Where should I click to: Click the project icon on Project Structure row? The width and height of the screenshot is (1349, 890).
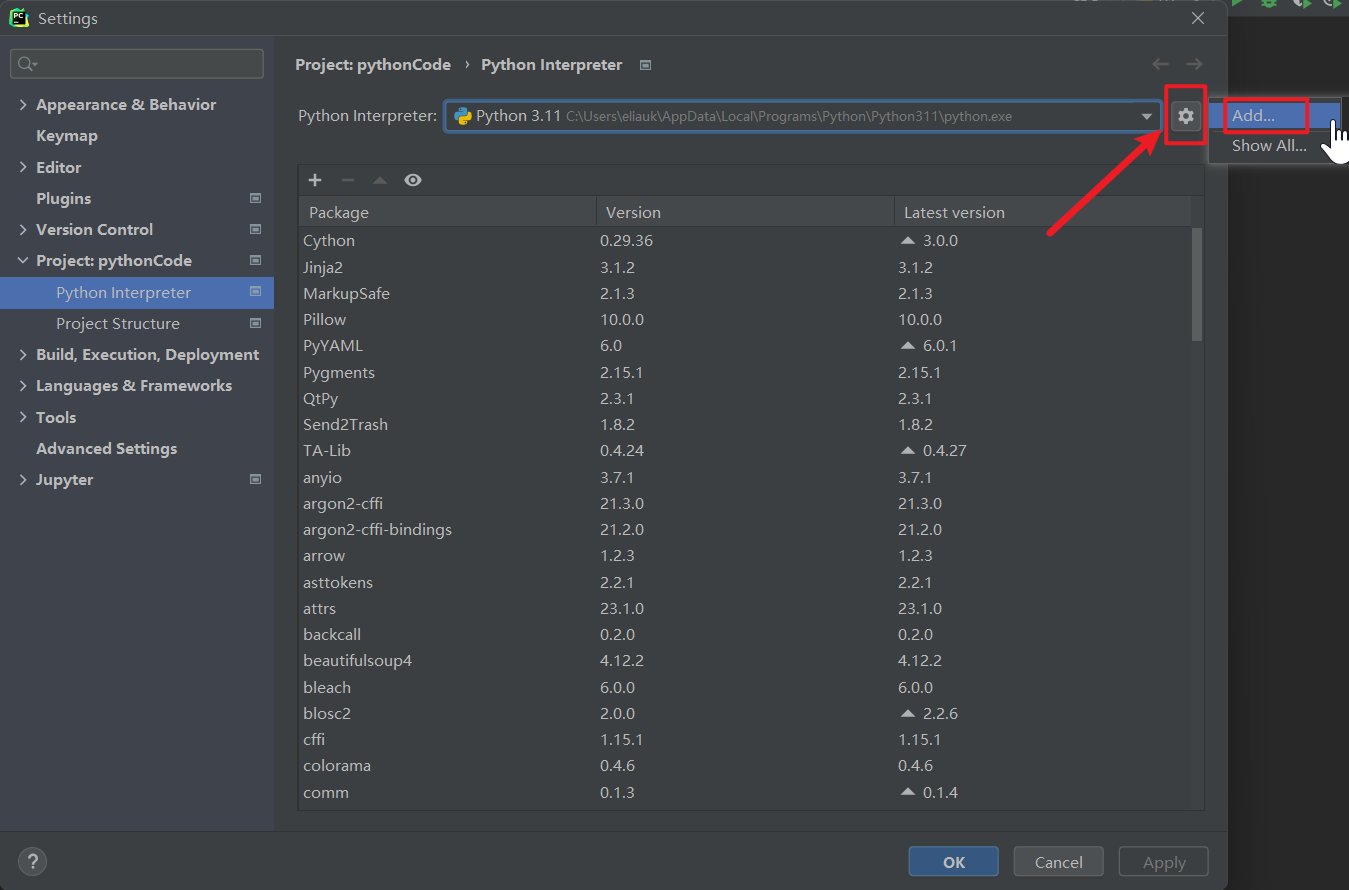point(255,323)
